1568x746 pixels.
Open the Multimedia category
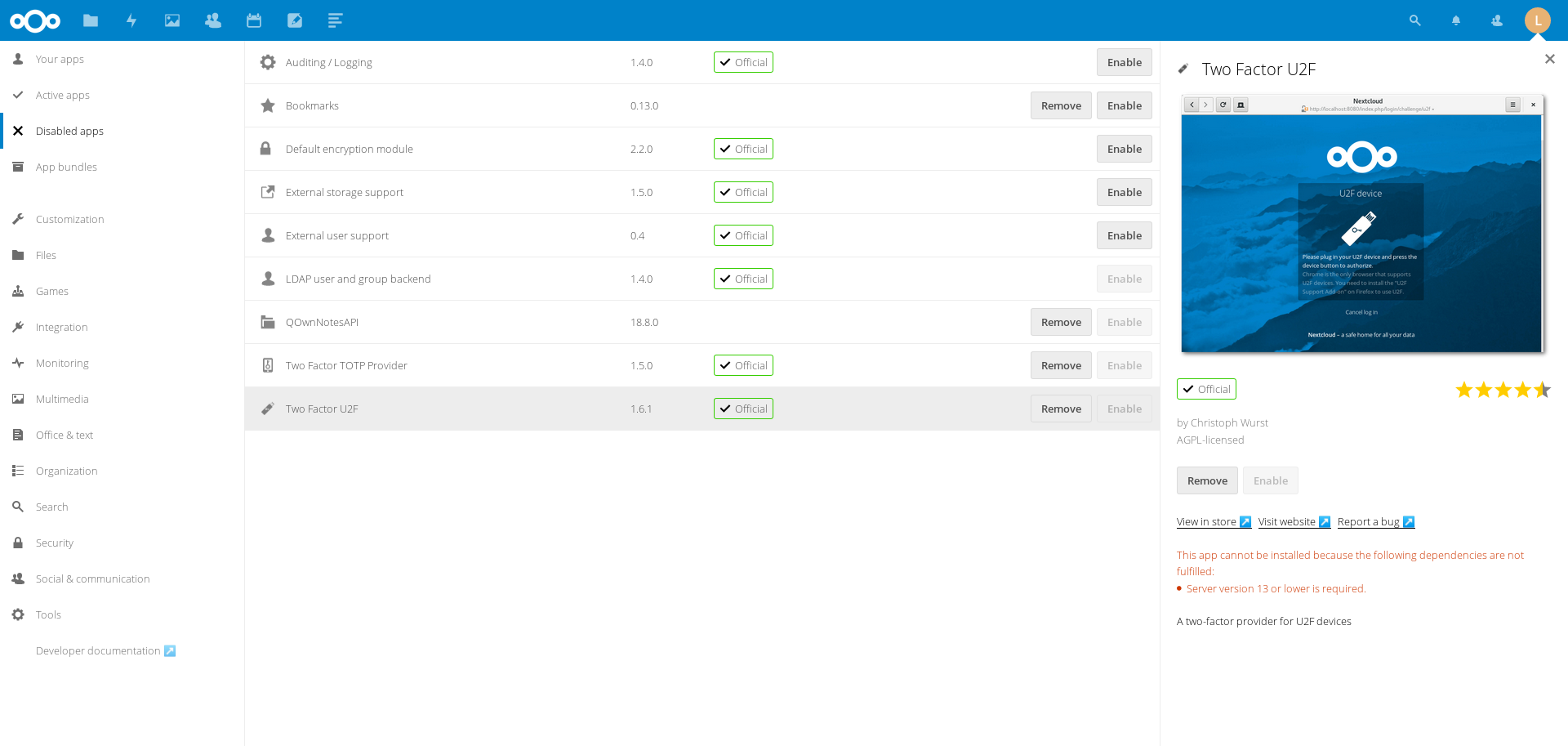coord(63,399)
